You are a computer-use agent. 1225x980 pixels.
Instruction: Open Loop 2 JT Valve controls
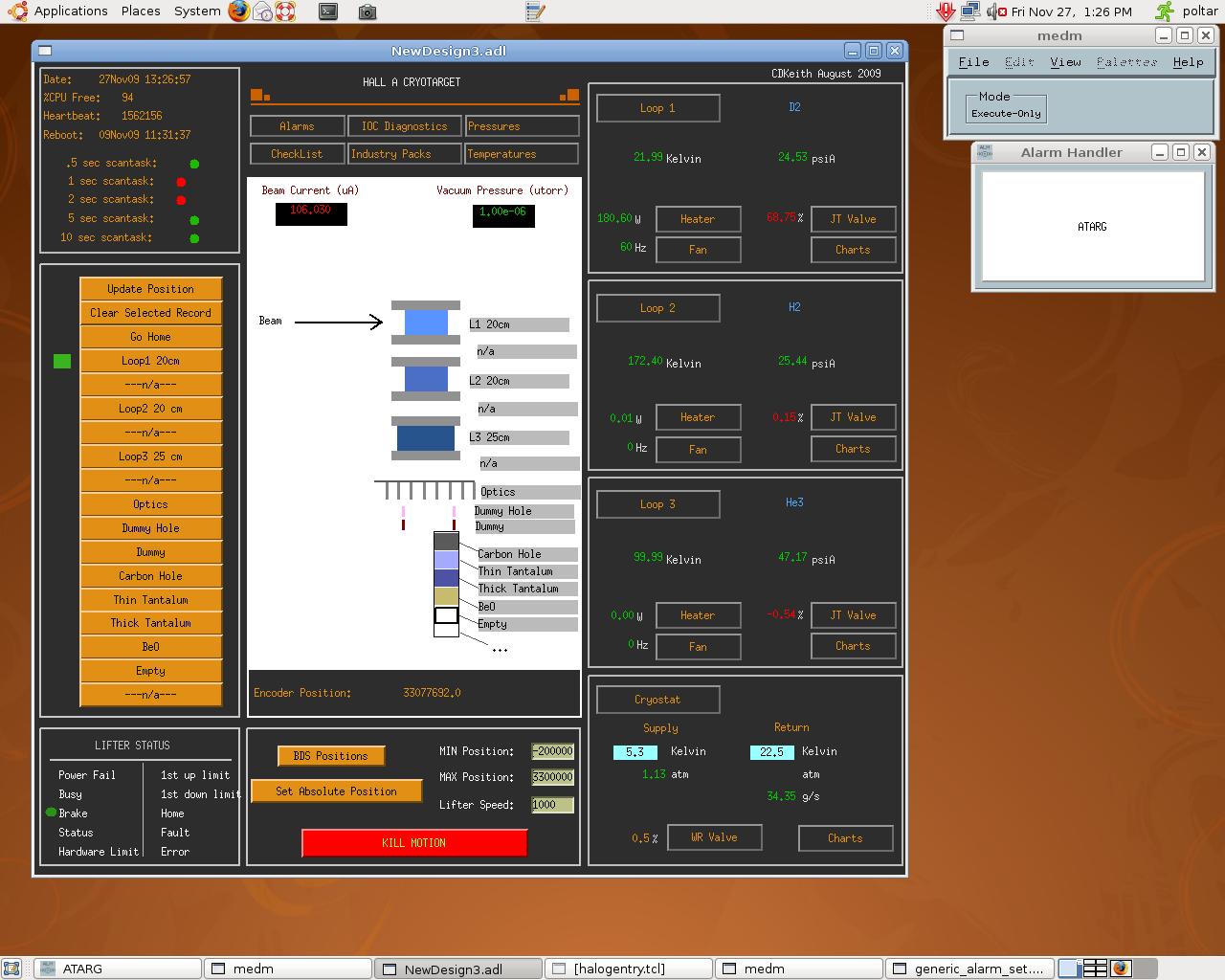coord(854,417)
